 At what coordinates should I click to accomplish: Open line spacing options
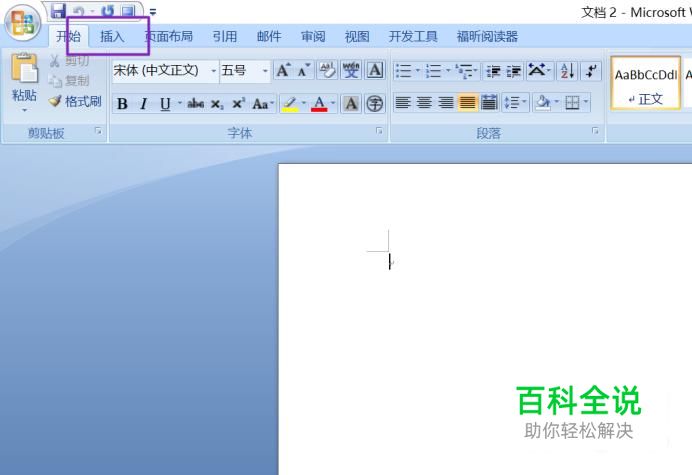pyautogui.click(x=512, y=102)
